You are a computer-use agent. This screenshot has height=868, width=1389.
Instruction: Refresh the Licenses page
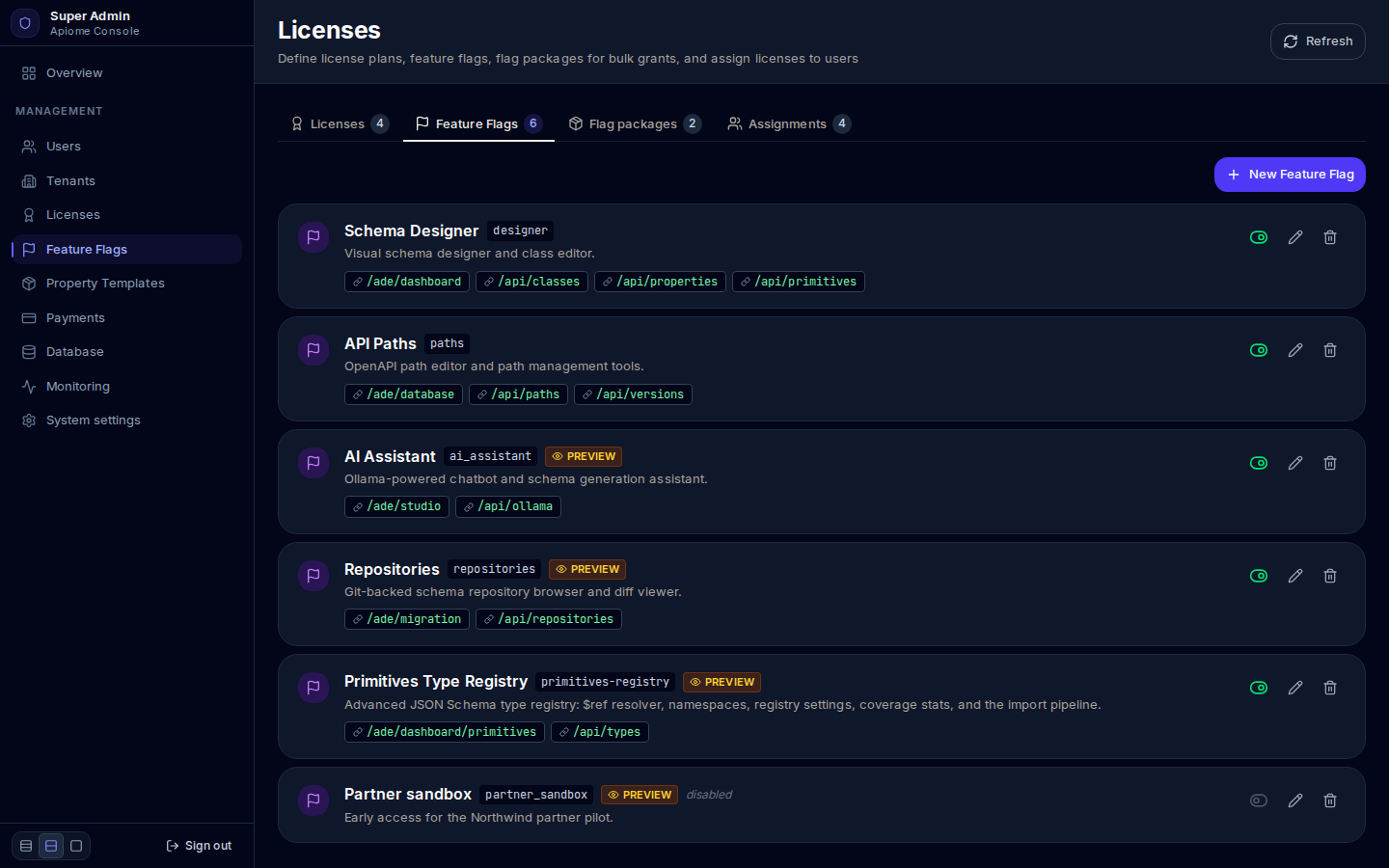point(1318,41)
